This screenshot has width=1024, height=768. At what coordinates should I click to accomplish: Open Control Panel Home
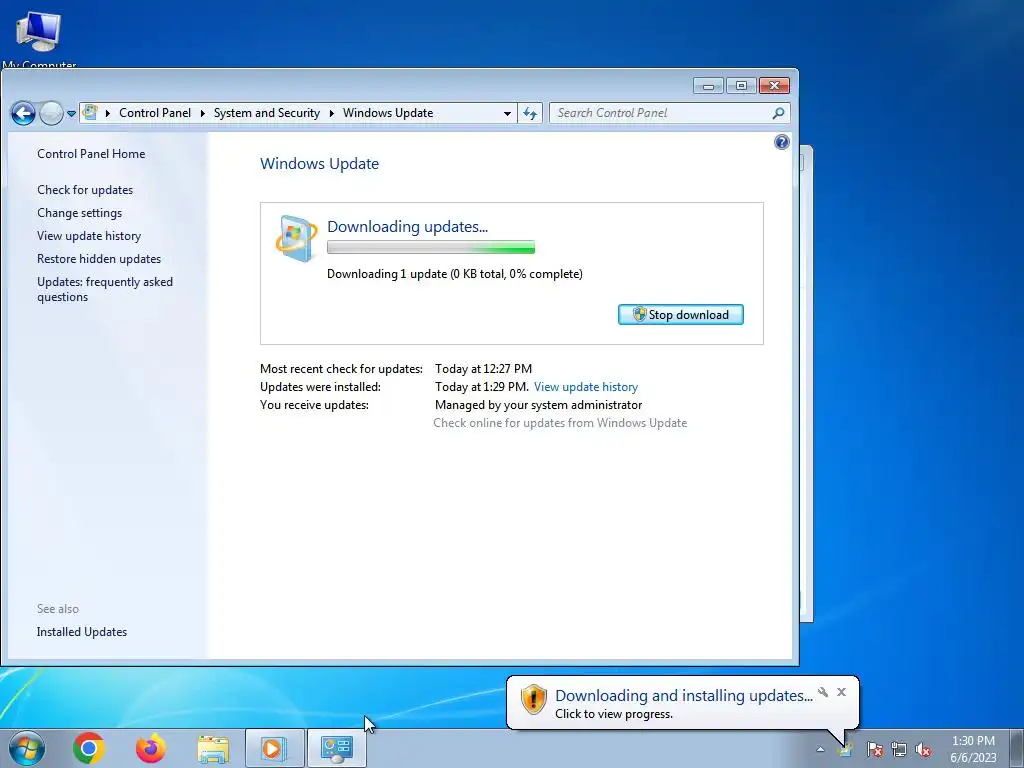coord(91,153)
